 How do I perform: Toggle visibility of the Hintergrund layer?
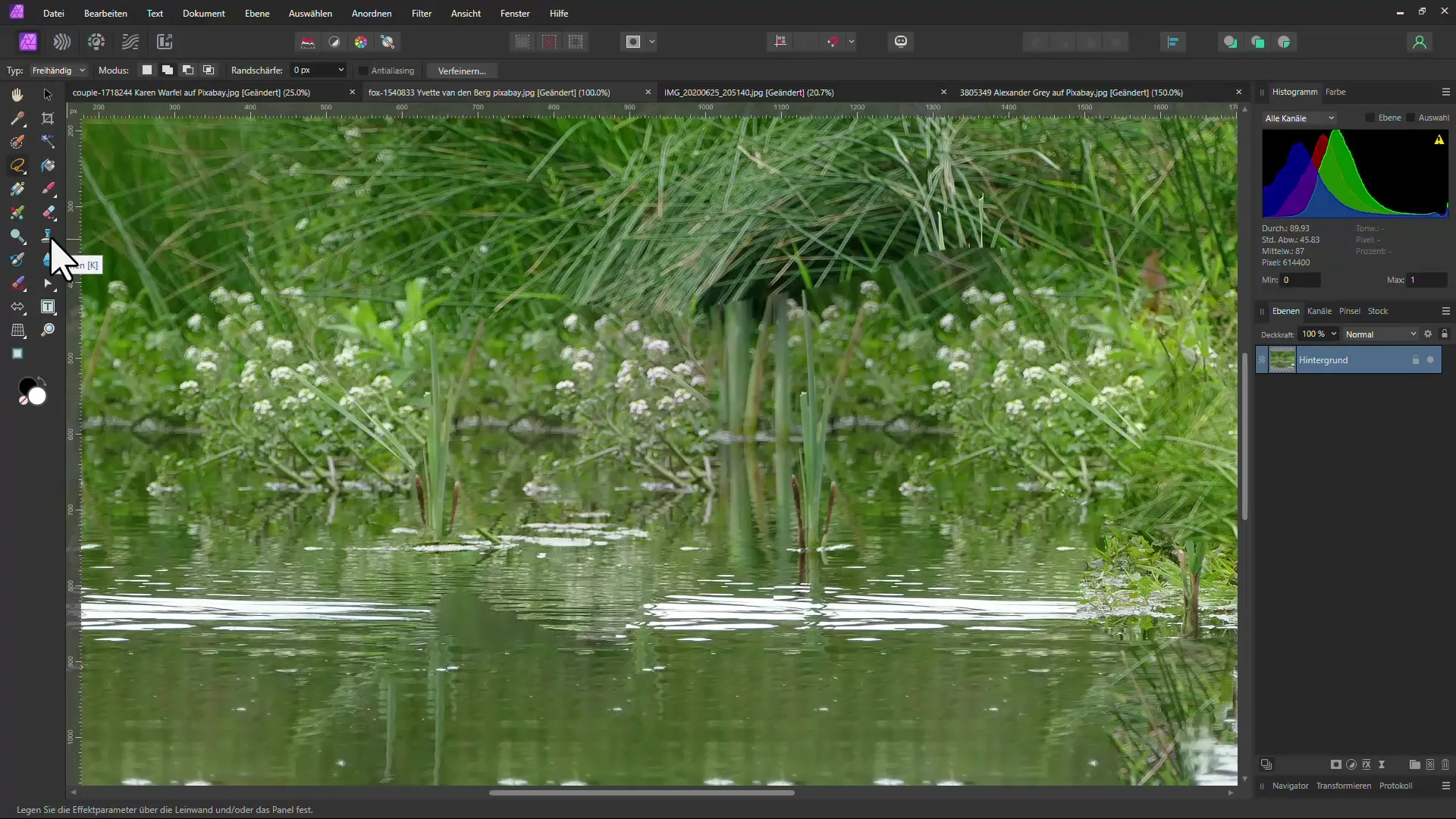[x=1430, y=360]
